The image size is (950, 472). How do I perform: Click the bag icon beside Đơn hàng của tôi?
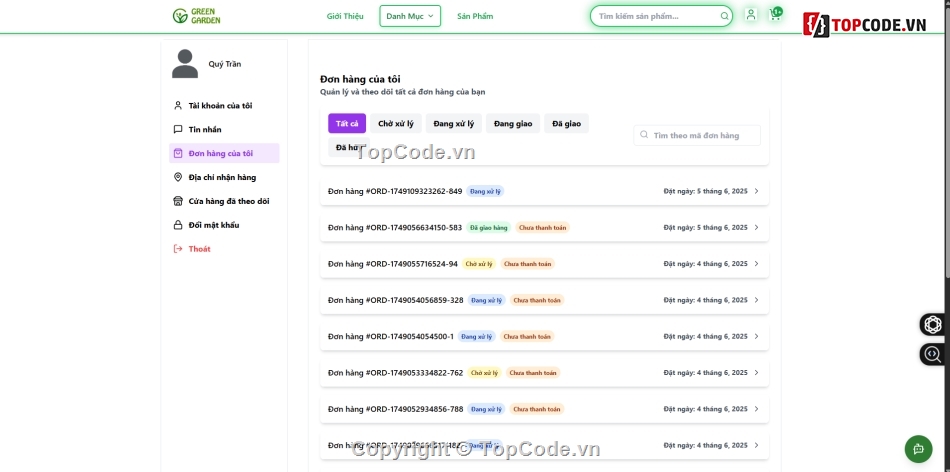coord(178,153)
